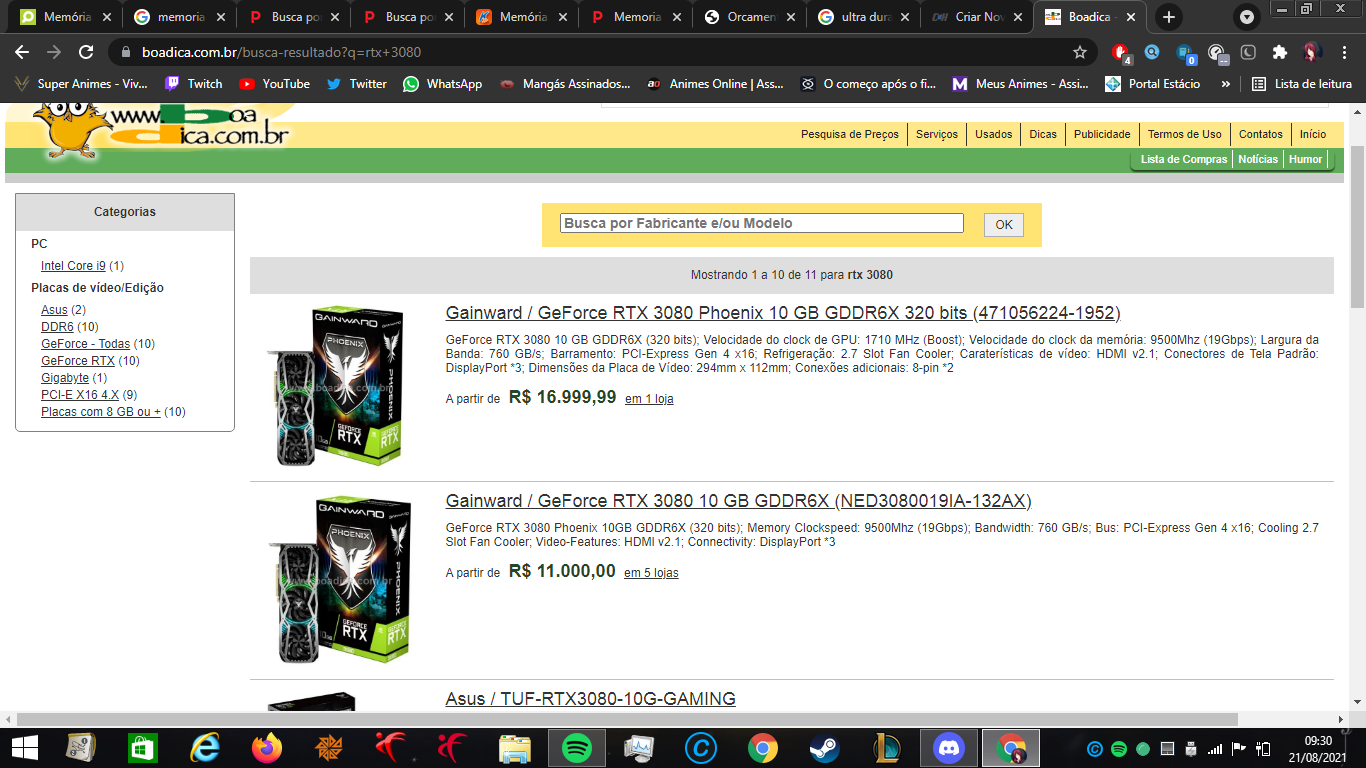Switch to the 'ultra dura' Google tab
1366x768 pixels.
[865, 17]
